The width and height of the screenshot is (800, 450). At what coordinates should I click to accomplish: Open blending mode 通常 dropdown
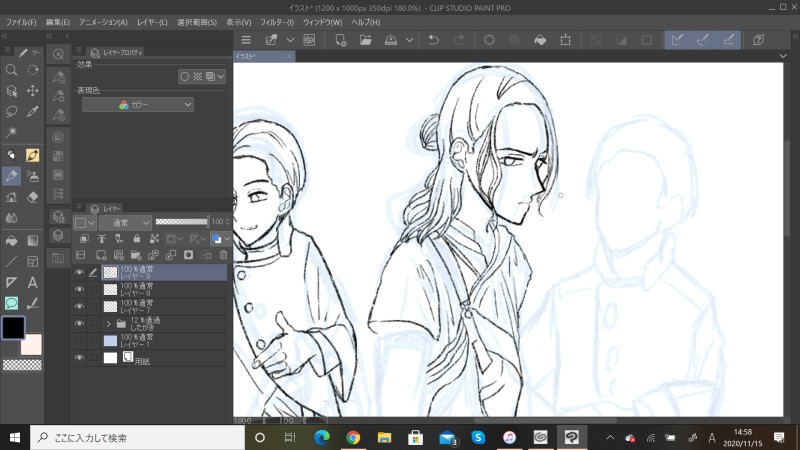(x=126, y=222)
